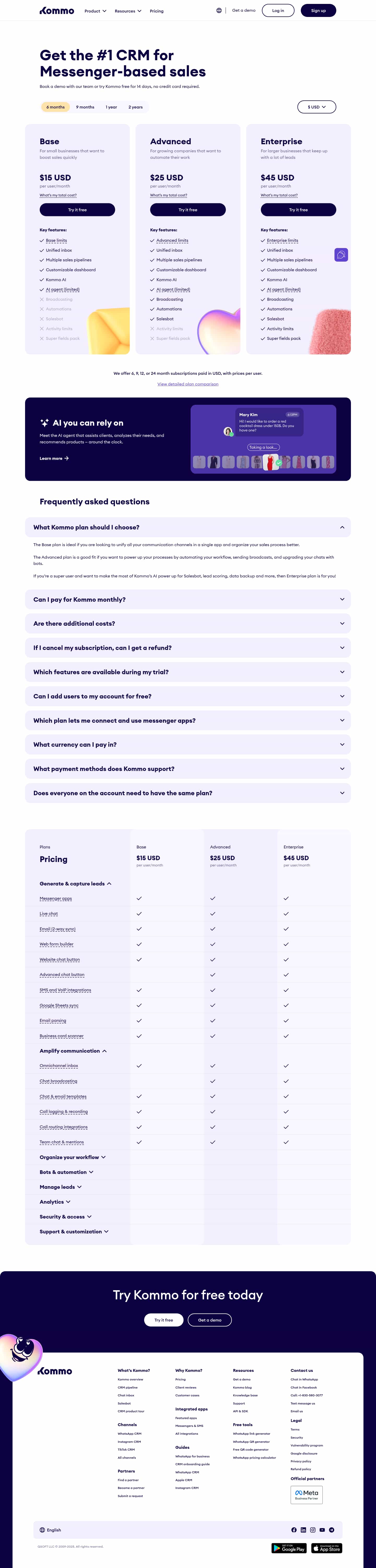Open Kommo's Facebook page from footer
Image resolution: width=376 pixels, height=1568 pixels.
tap(294, 1530)
